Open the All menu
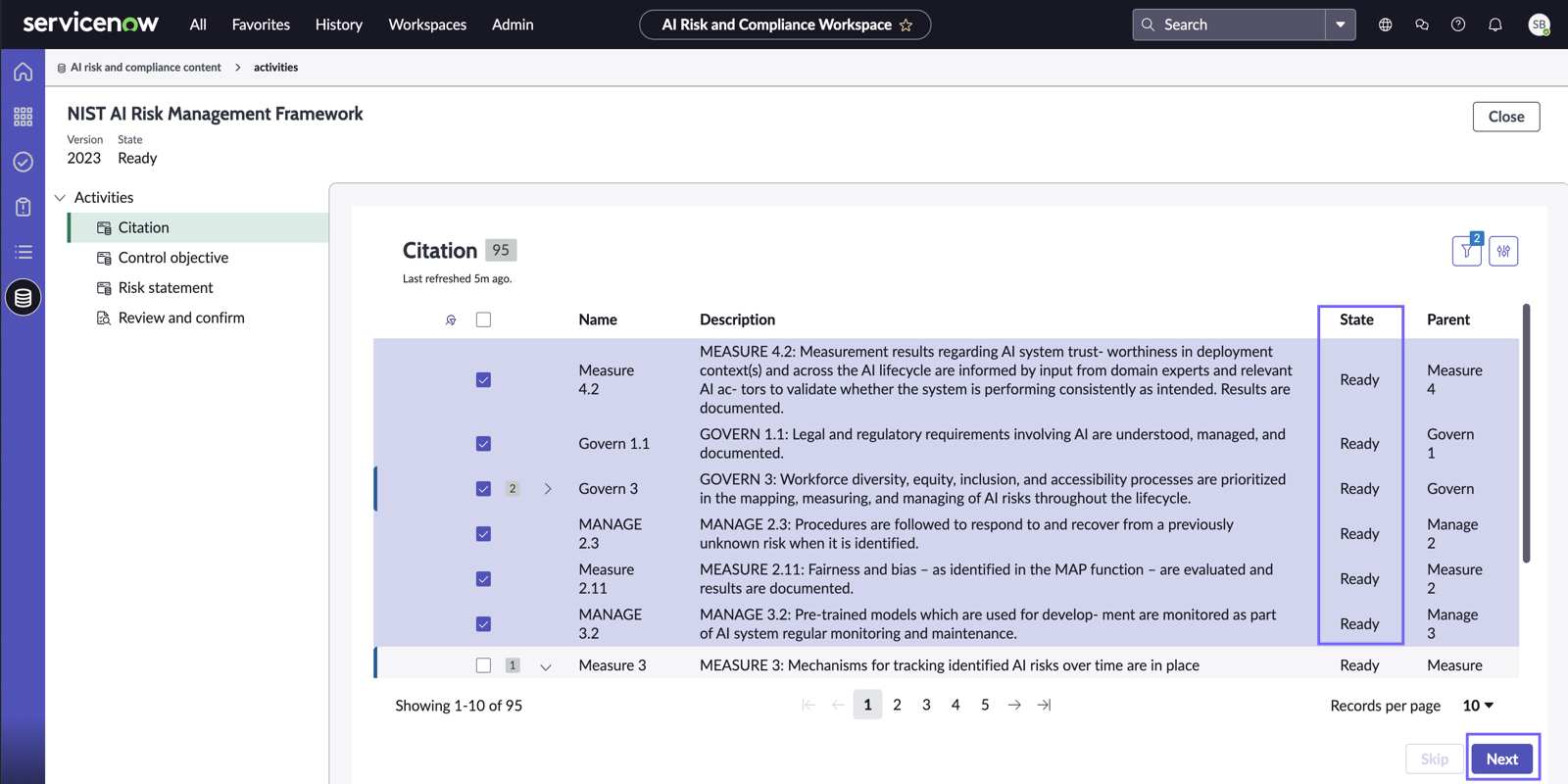 [198, 24]
